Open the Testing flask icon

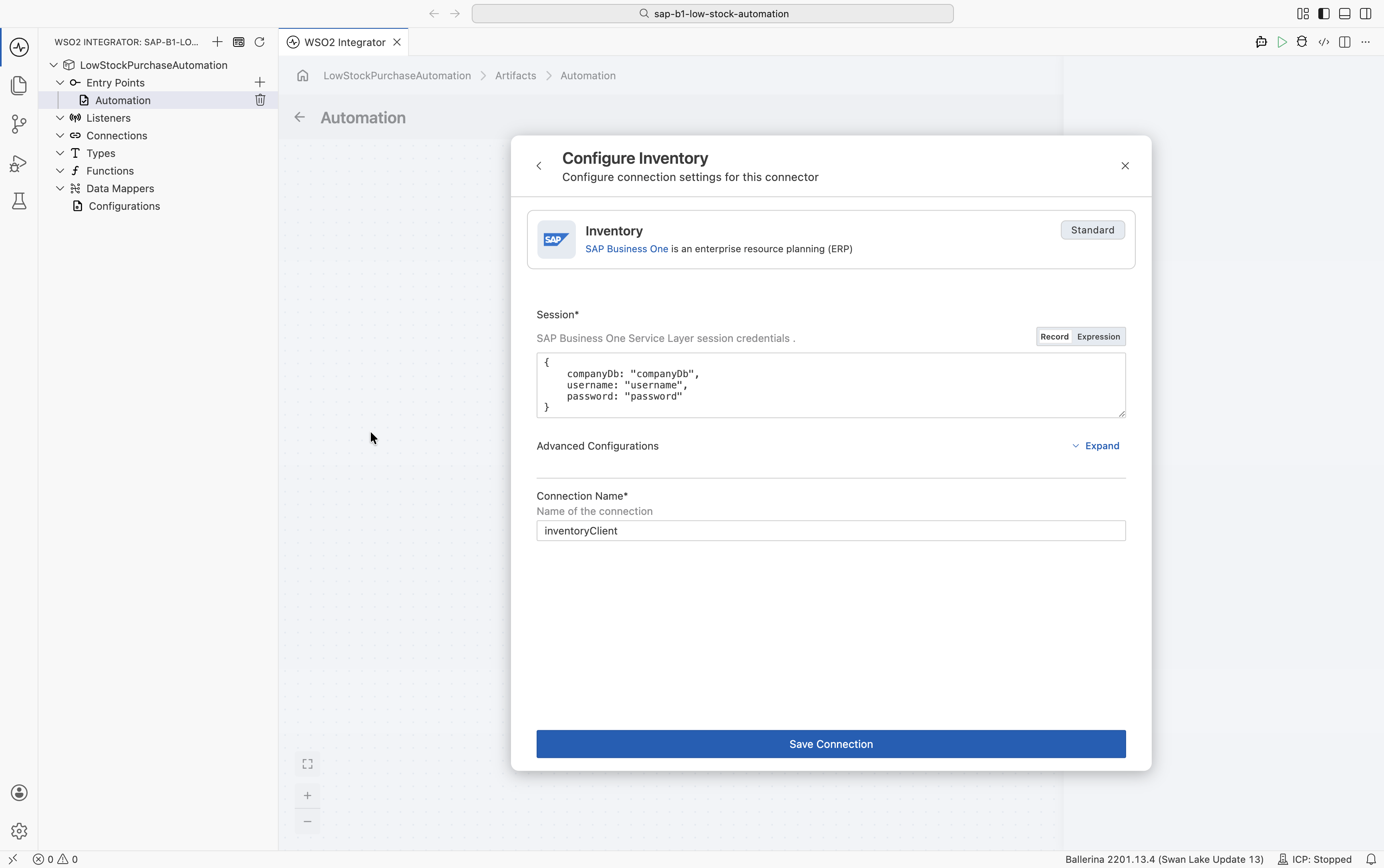(x=19, y=201)
